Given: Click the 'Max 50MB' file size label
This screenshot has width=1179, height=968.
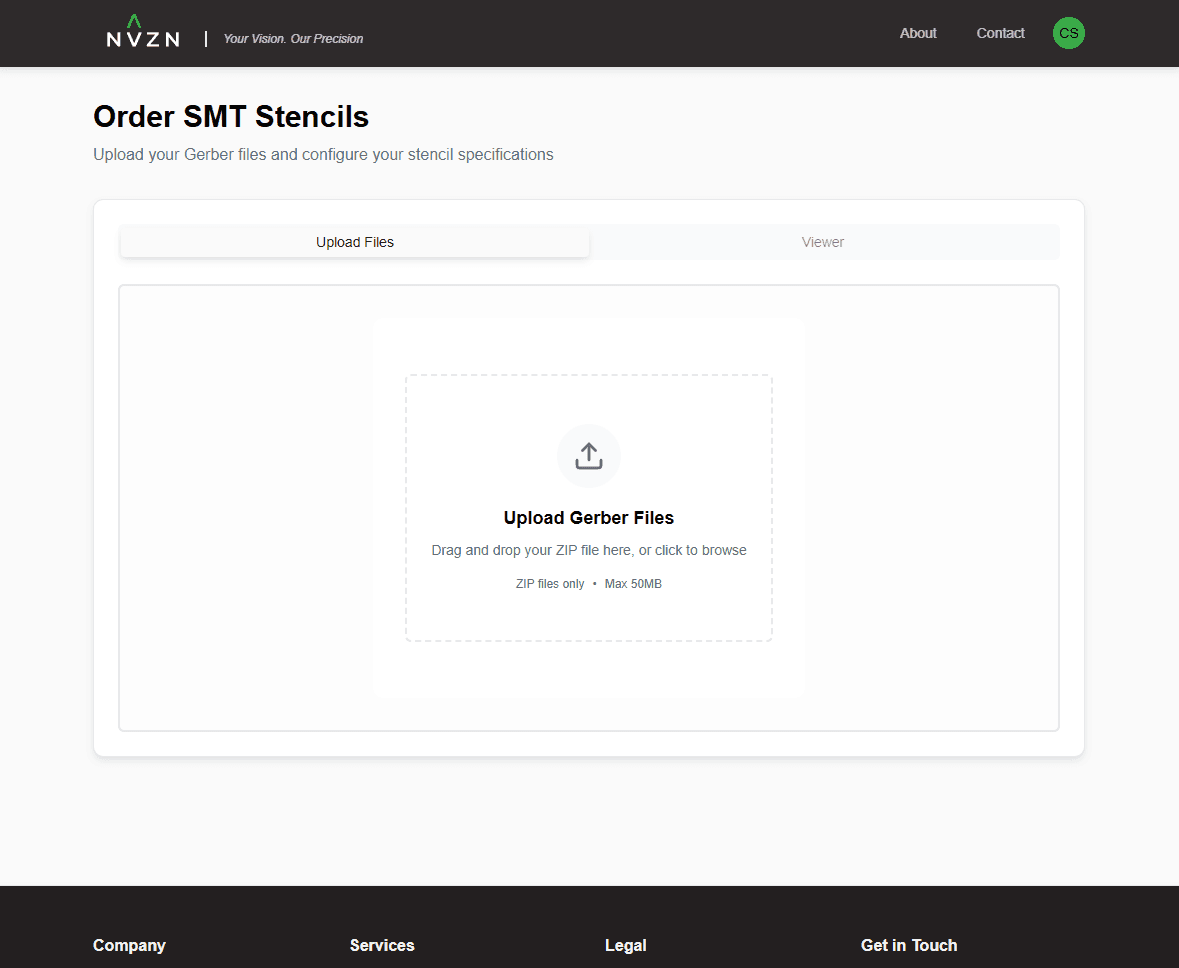Looking at the screenshot, I should (632, 583).
